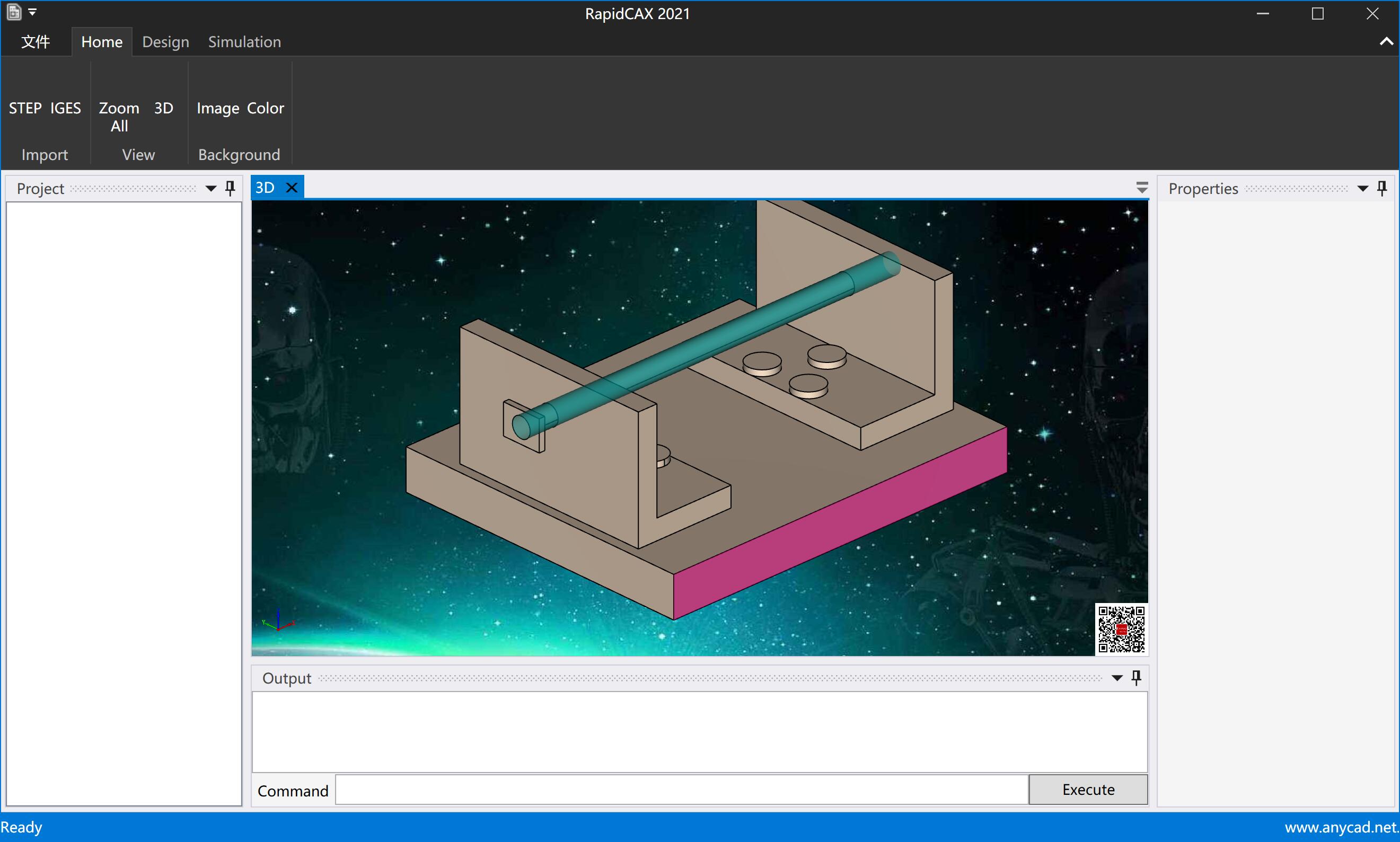Open Project panel dropdown arrow

pyautogui.click(x=210, y=188)
